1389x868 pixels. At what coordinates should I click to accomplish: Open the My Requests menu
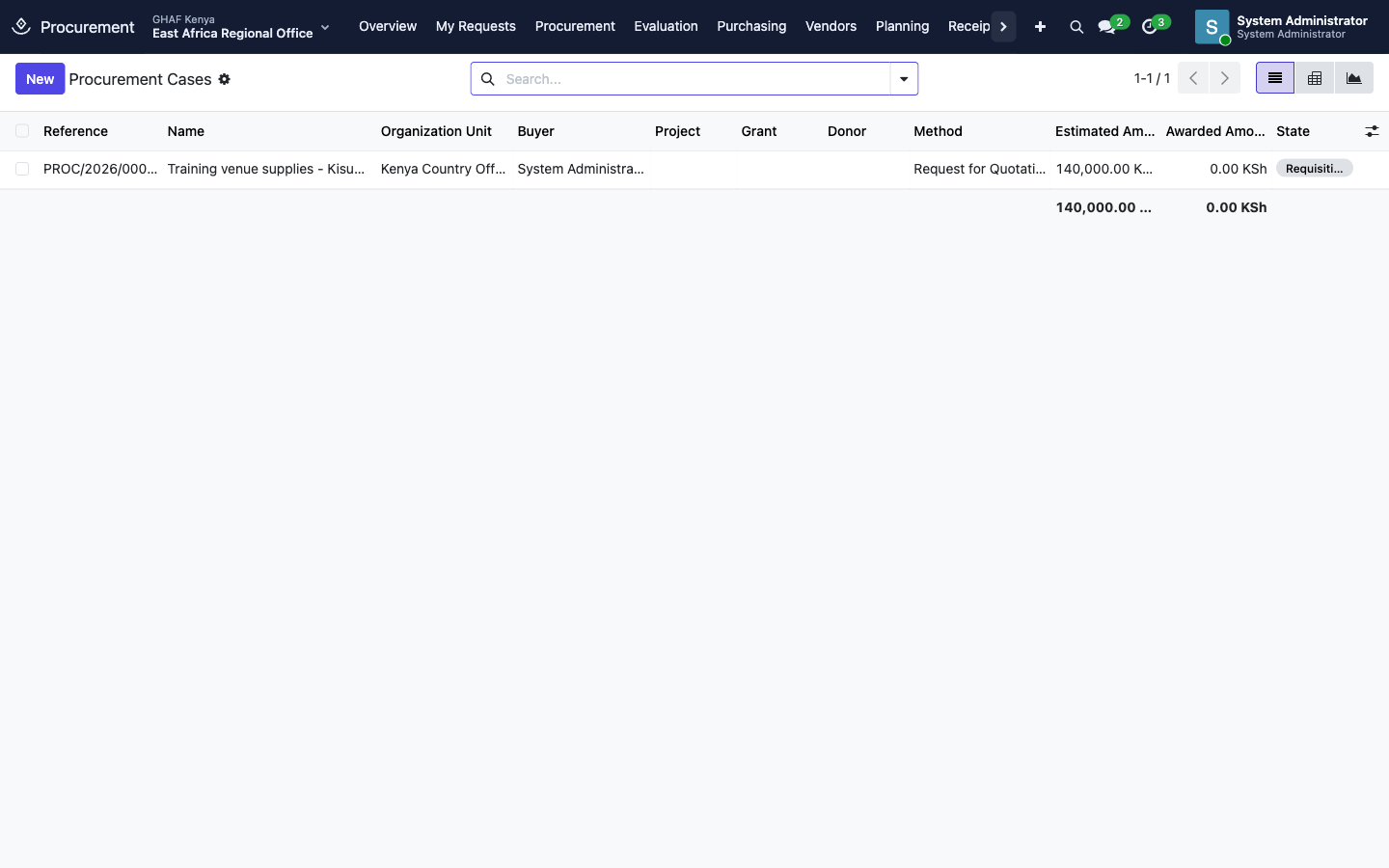(476, 27)
